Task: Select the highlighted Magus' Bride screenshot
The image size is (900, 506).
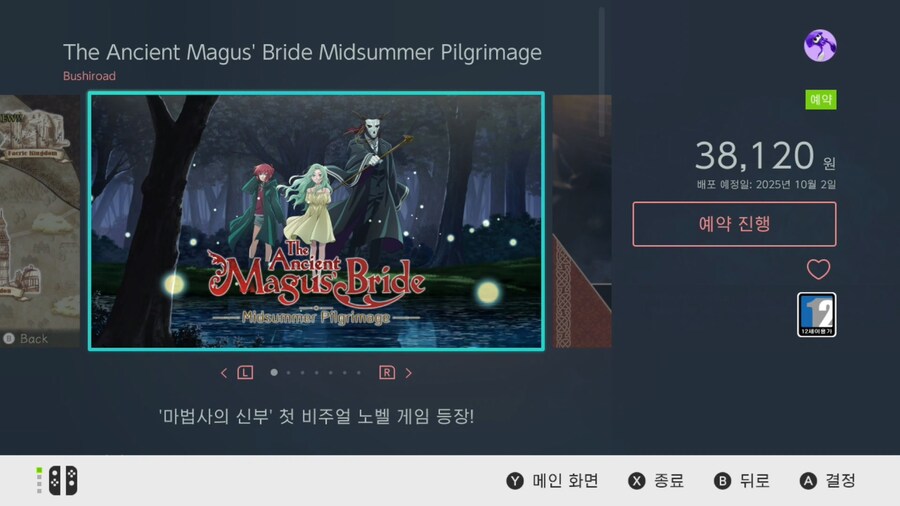Action: tap(316, 221)
